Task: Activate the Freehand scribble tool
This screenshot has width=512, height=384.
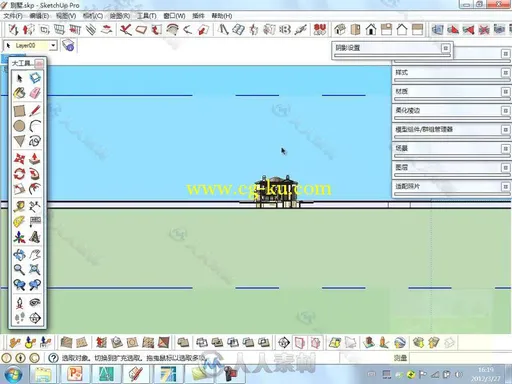Action: pyautogui.click(x=35, y=141)
